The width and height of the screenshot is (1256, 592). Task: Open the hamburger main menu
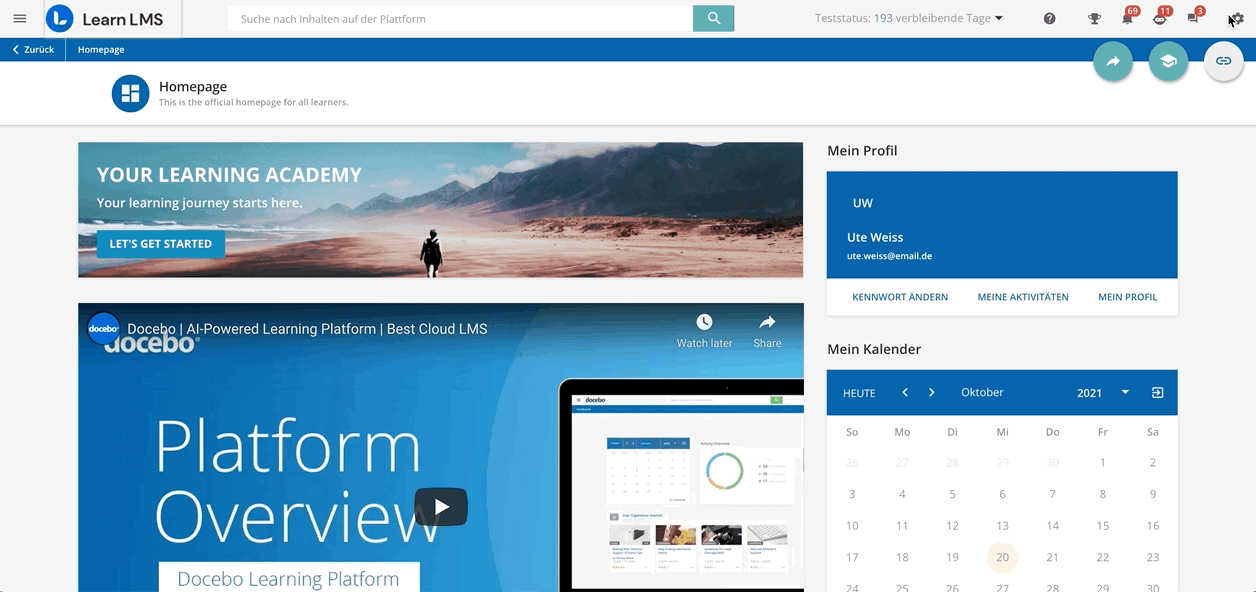click(x=20, y=18)
